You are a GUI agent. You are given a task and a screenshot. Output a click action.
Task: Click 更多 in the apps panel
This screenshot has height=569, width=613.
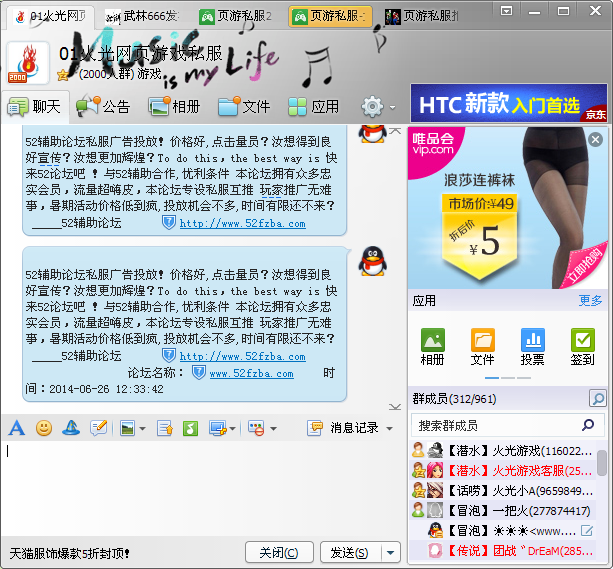point(590,300)
